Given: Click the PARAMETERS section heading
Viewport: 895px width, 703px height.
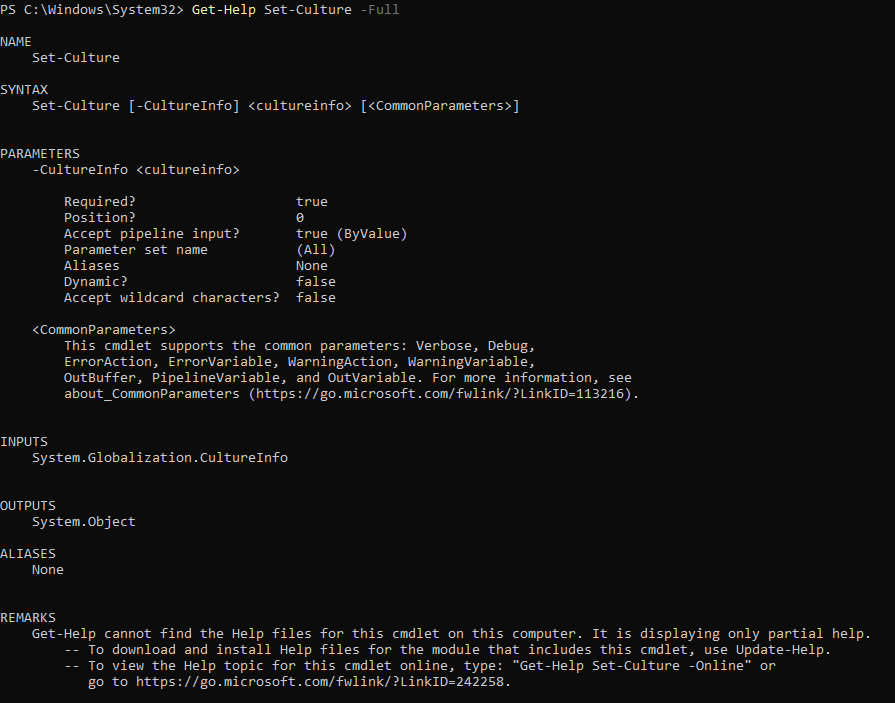Looking at the screenshot, I should tap(40, 153).
